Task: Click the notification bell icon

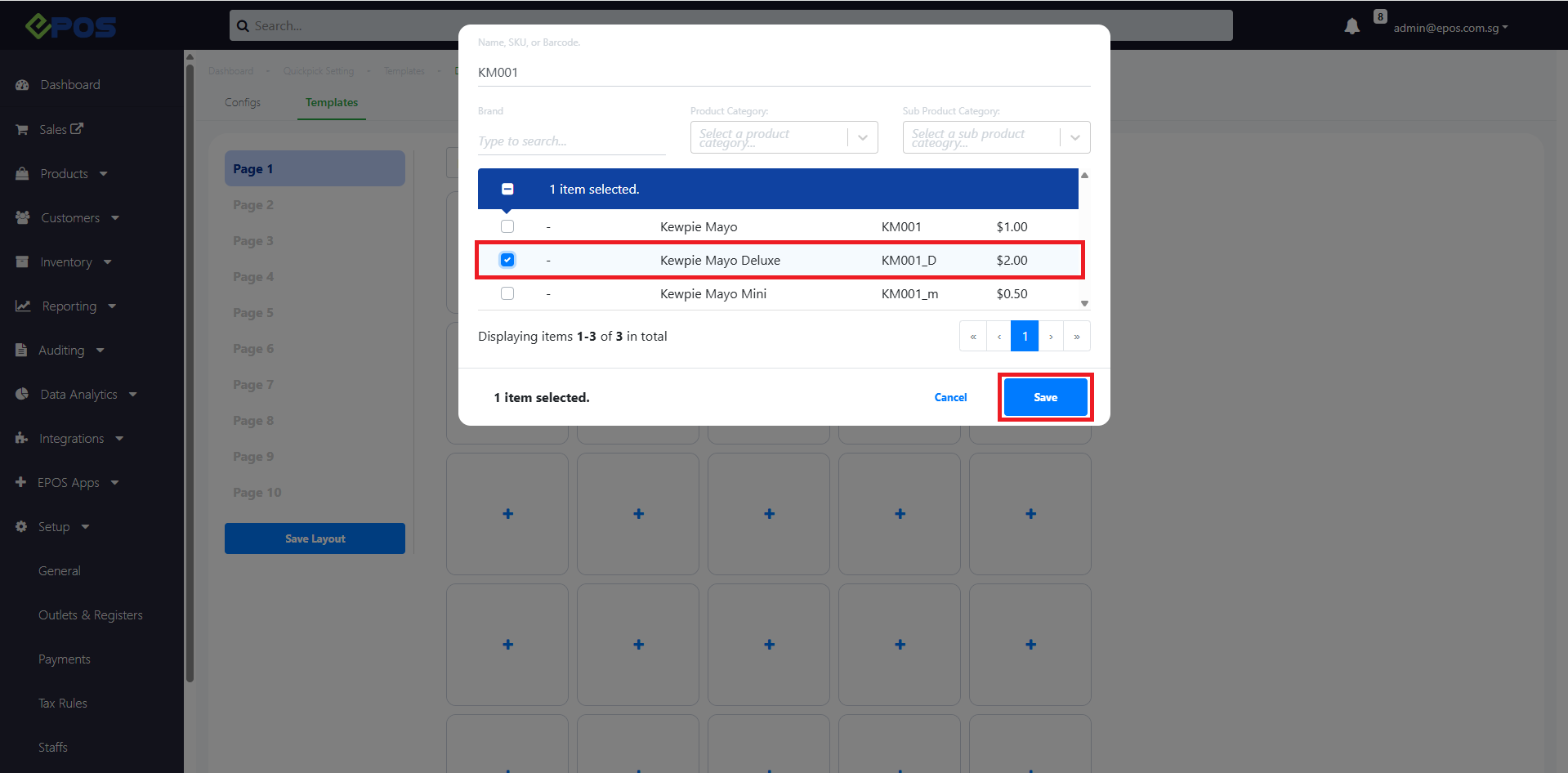Action: pyautogui.click(x=1351, y=27)
